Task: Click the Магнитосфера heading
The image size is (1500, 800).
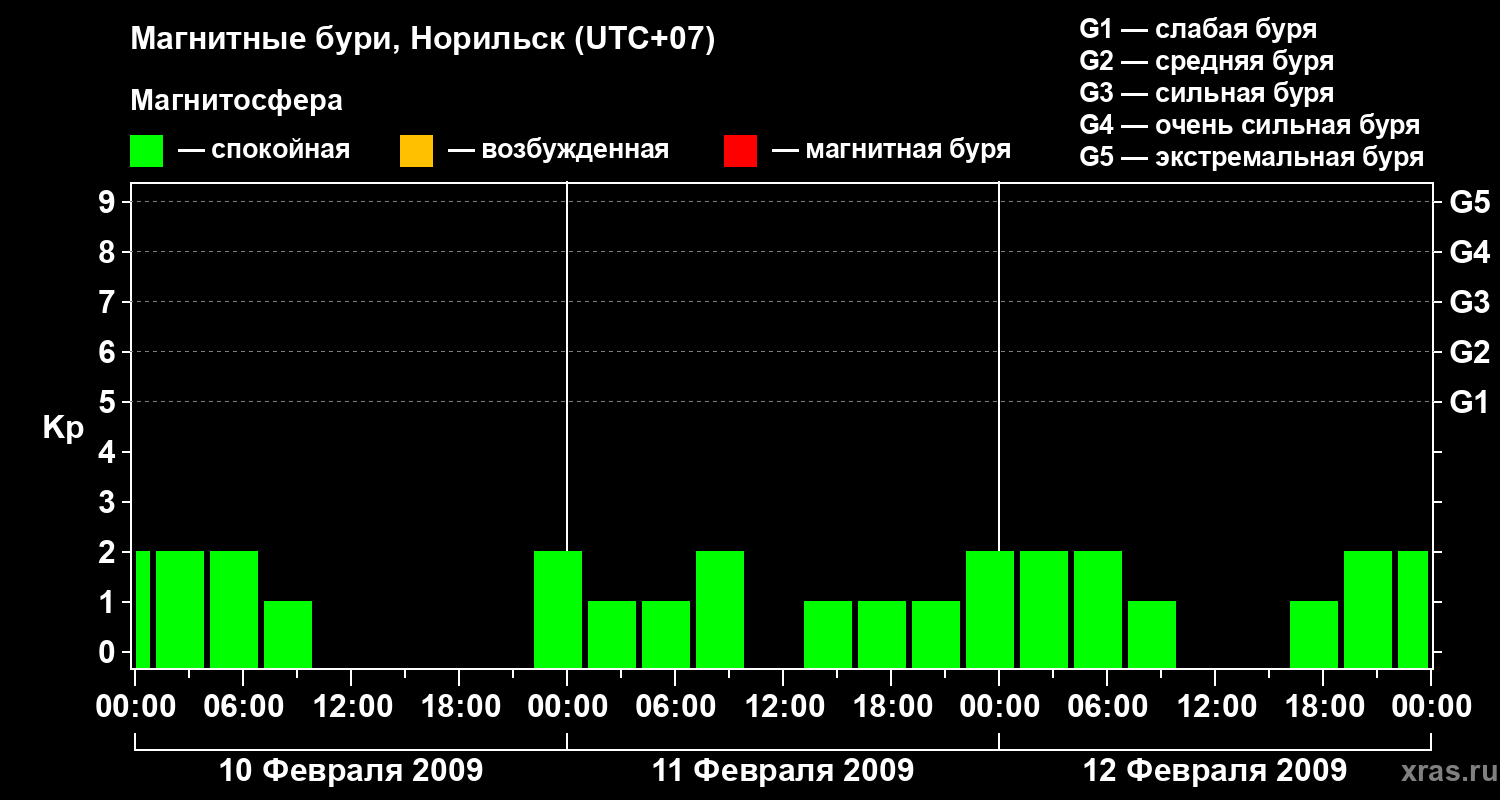Action: click(x=236, y=101)
